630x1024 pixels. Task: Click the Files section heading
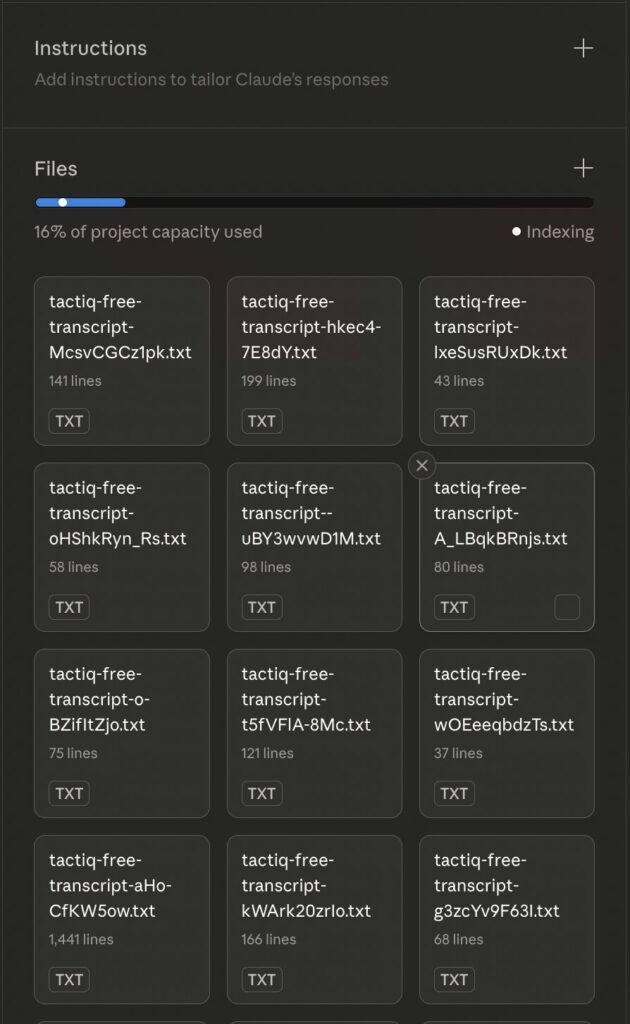coord(56,169)
